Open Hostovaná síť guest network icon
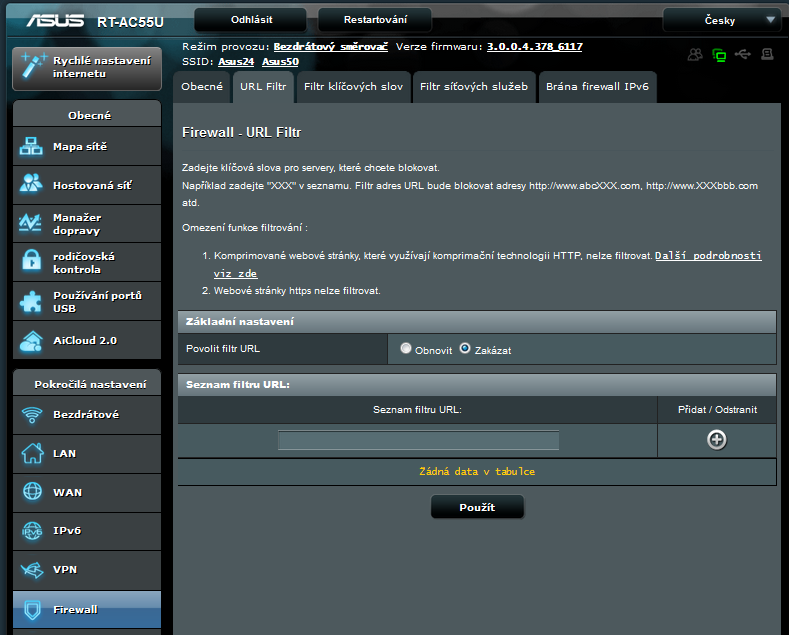Screen dimensions: 789x635 (x=31, y=185)
